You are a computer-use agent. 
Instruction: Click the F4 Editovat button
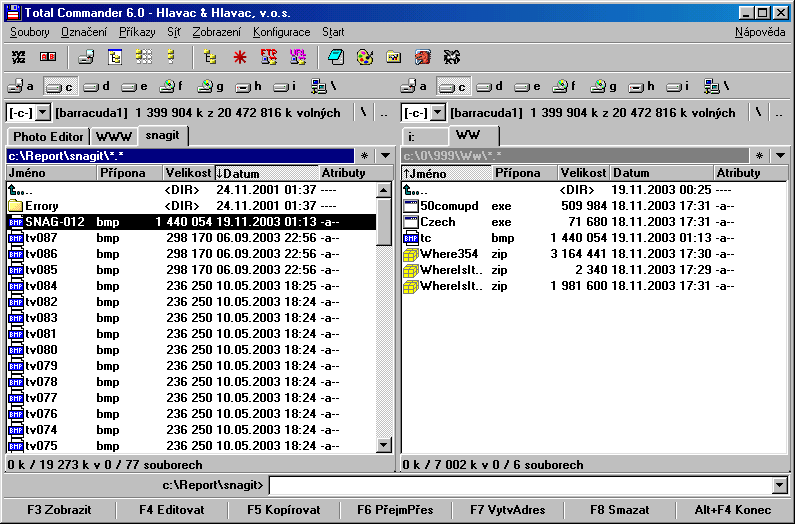[171, 510]
